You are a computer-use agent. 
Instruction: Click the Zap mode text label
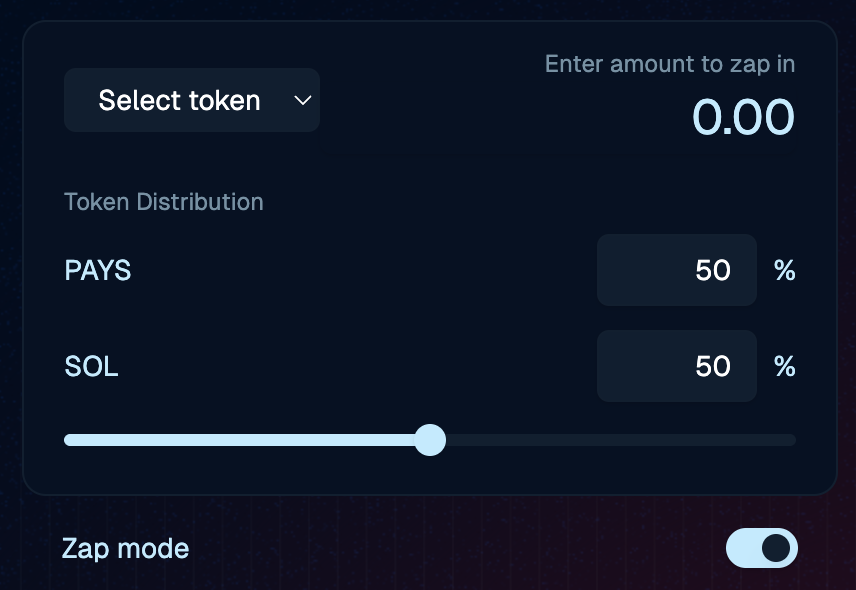[124, 548]
